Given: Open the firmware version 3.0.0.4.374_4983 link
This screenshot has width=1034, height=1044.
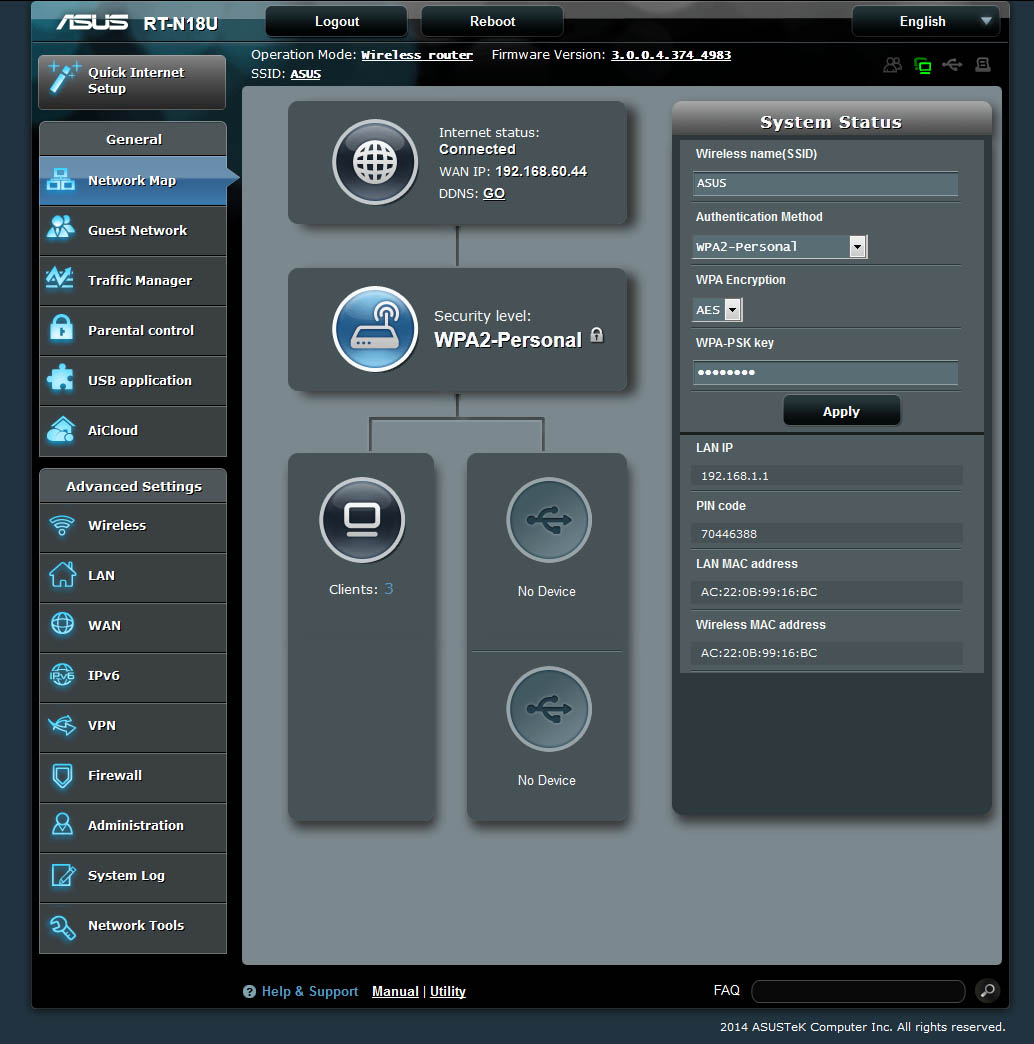Looking at the screenshot, I should click(x=671, y=55).
